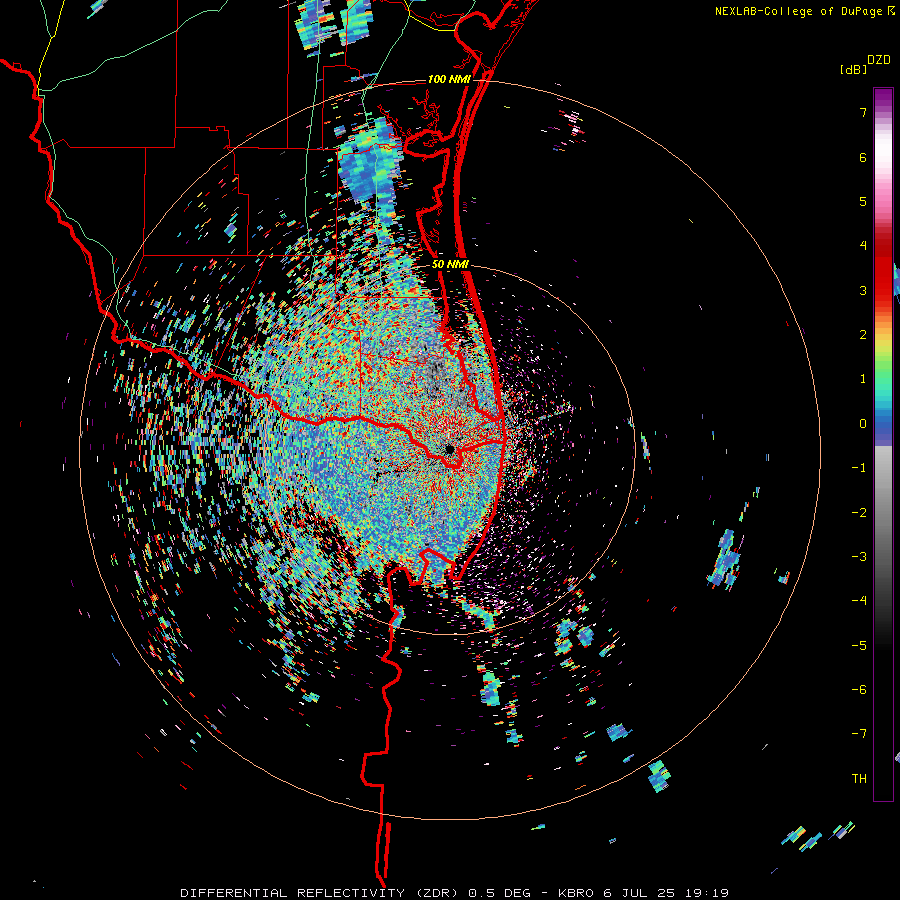Click the 7 value on color scale

click(x=863, y=112)
